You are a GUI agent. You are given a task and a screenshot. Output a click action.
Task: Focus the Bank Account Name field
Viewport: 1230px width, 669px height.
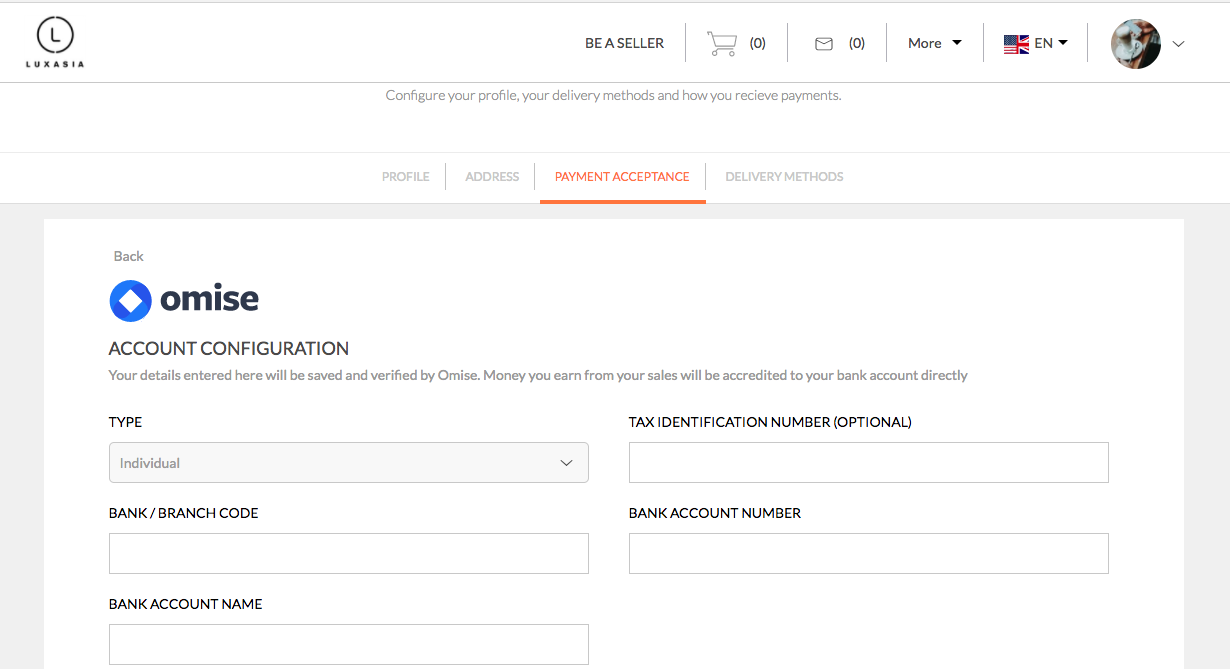point(348,645)
